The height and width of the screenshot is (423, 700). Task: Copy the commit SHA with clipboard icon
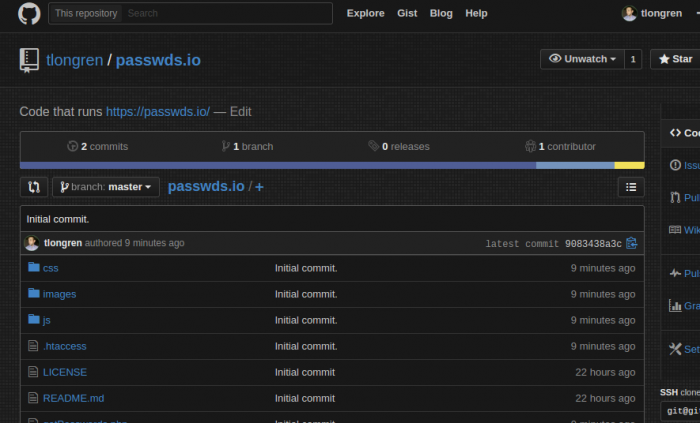[x=632, y=243]
